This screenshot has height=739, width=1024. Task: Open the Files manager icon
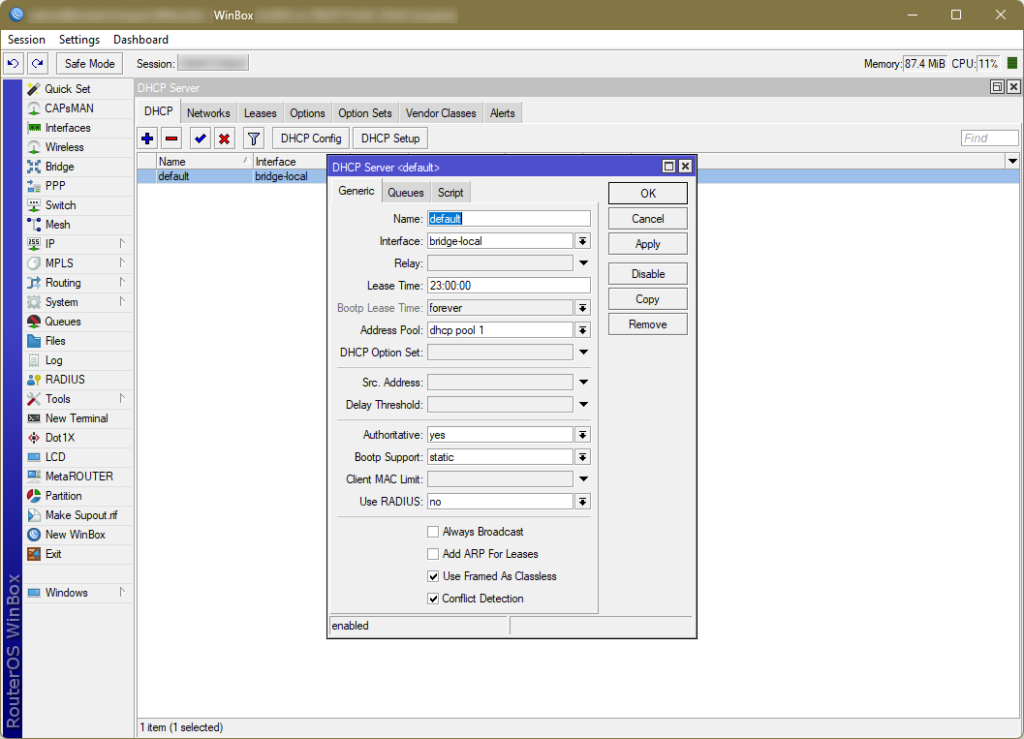(x=53, y=340)
